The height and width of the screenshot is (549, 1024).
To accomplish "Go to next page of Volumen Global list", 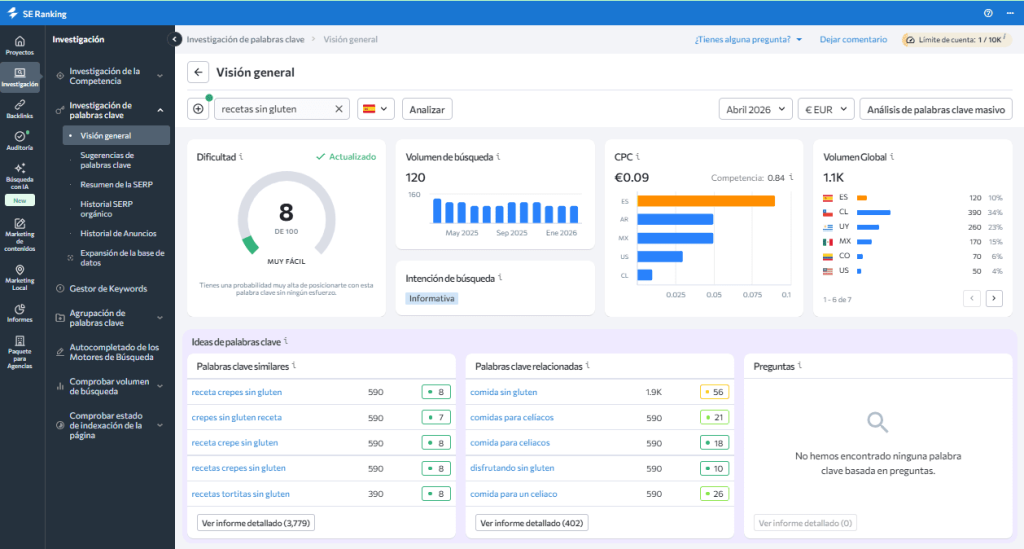I will (993, 298).
